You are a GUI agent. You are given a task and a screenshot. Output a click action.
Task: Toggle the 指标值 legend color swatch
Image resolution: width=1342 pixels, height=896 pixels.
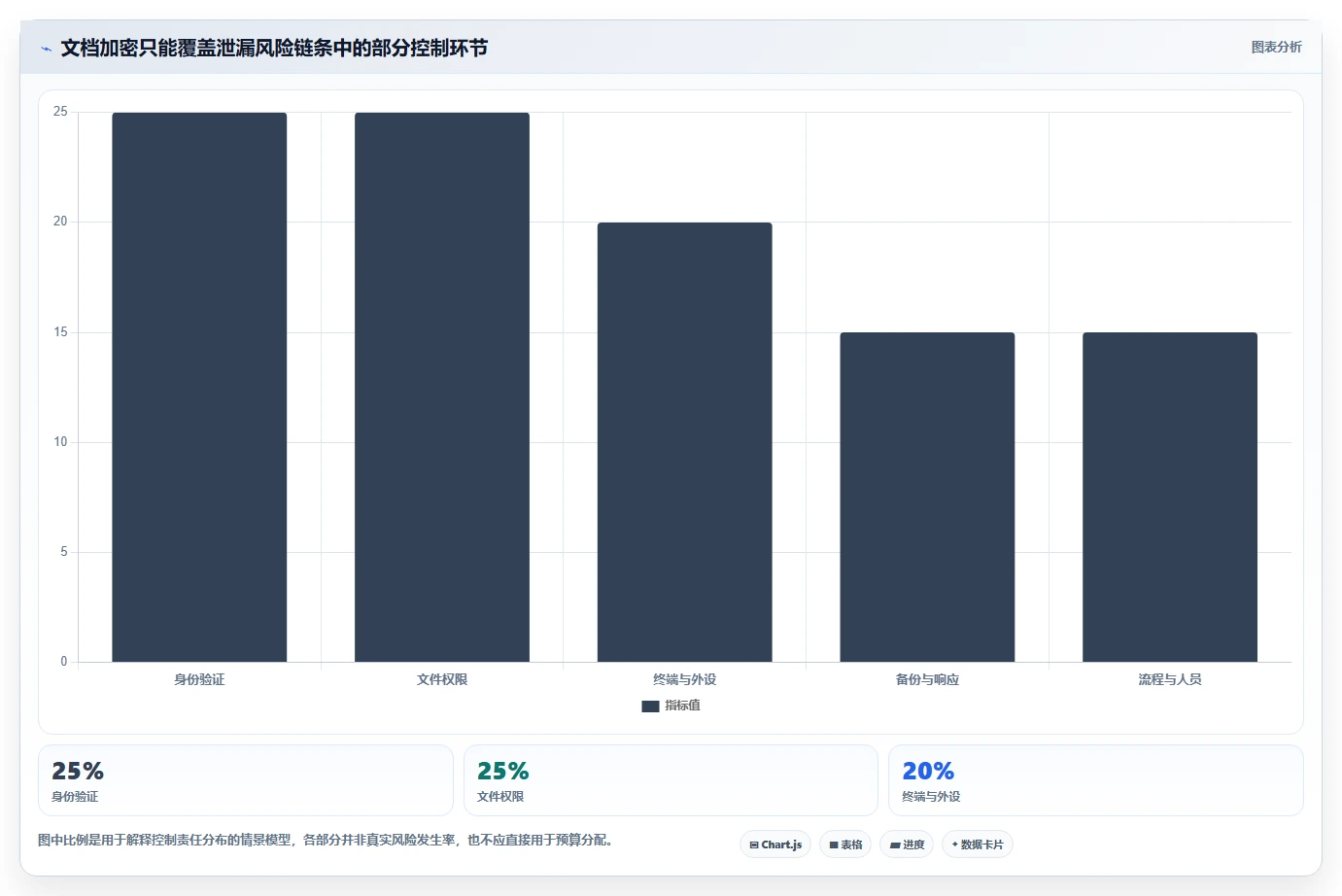650,706
